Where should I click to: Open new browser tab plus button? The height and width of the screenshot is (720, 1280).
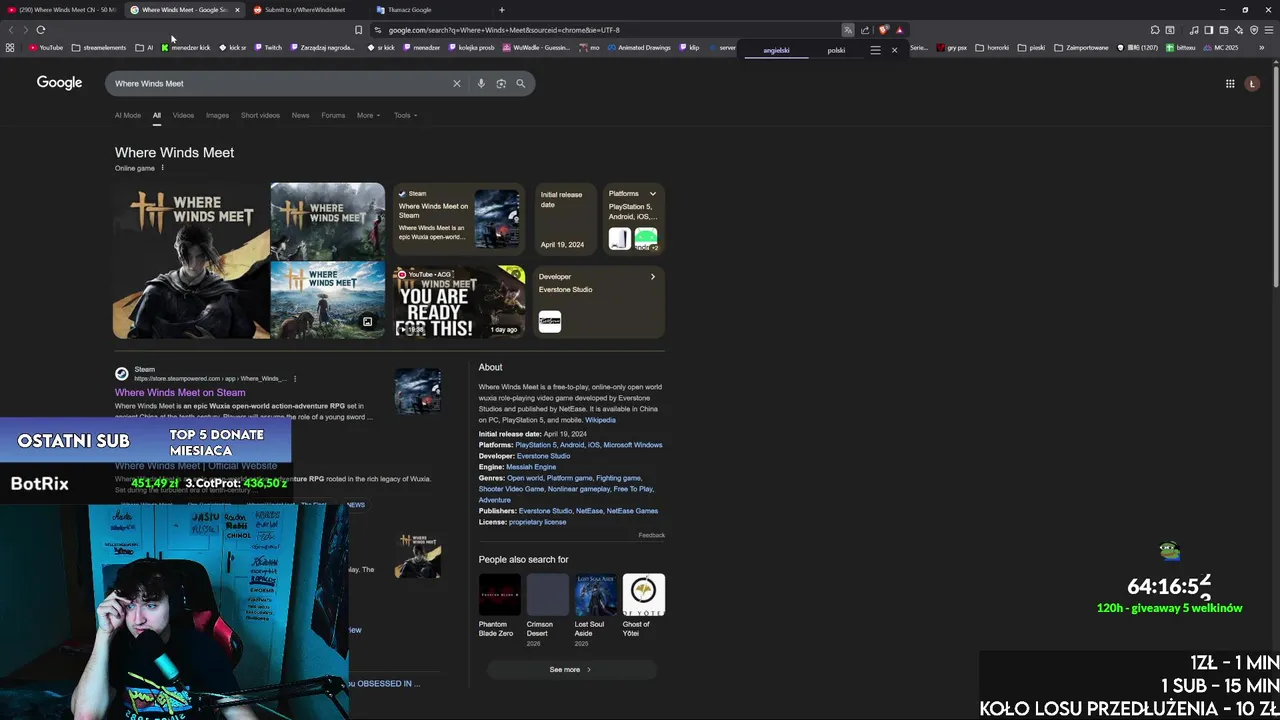click(502, 10)
